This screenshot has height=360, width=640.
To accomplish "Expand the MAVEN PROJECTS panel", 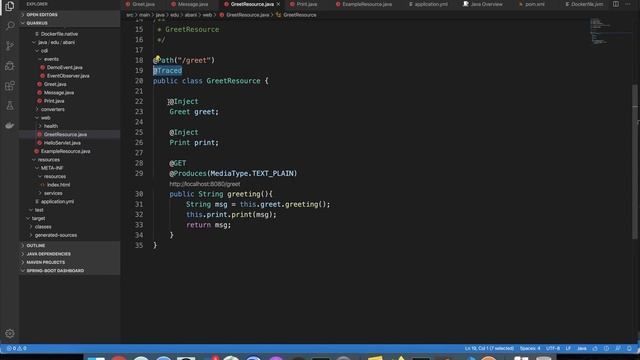I will pos(70,262).
